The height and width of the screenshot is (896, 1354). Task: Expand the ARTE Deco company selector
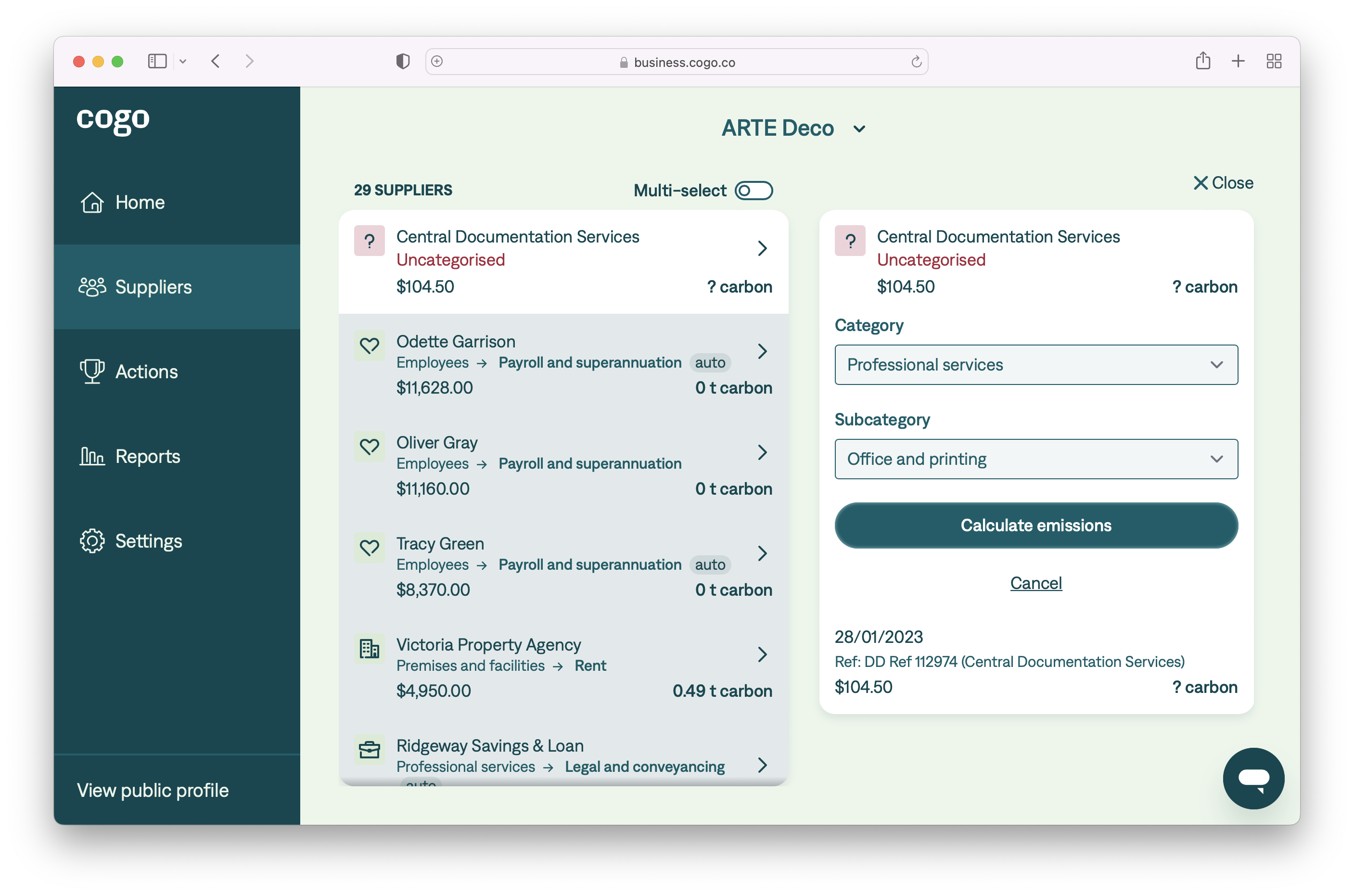tap(793, 128)
